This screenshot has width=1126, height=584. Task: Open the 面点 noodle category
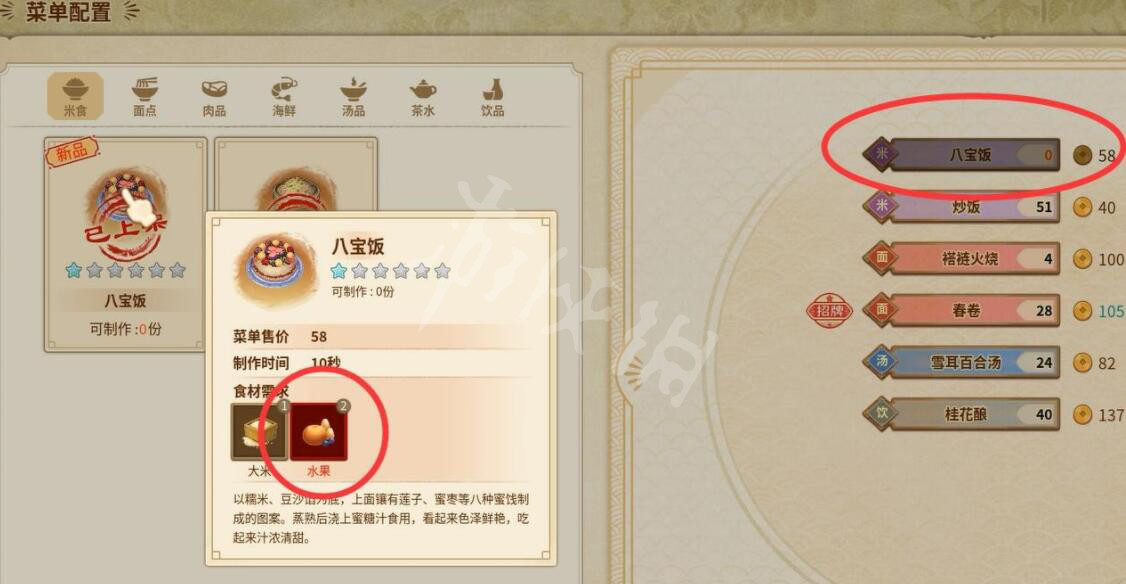[144, 96]
